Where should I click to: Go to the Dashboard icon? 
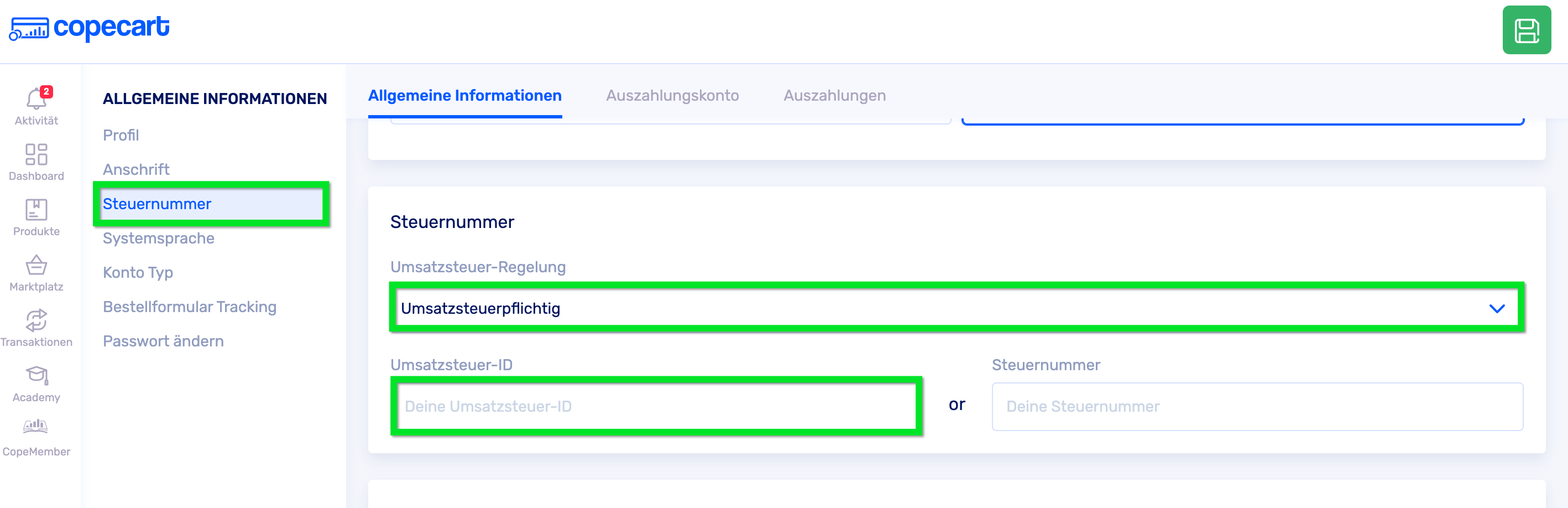pyautogui.click(x=36, y=155)
